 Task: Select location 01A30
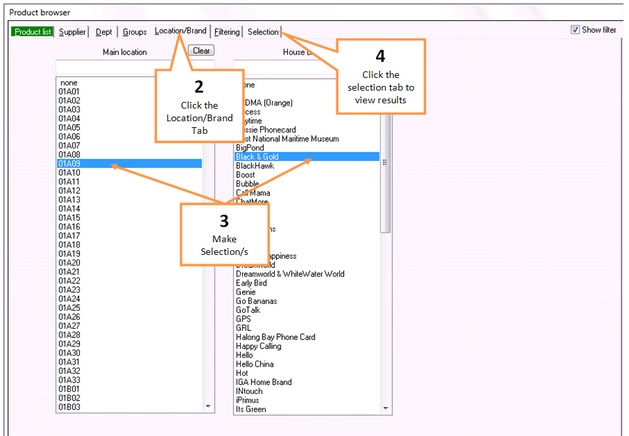tap(129, 353)
